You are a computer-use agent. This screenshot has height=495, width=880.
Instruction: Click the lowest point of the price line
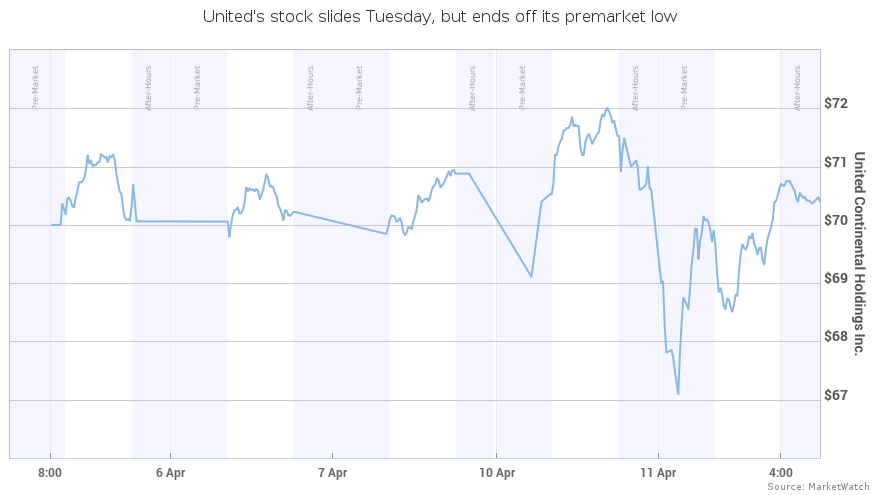(x=678, y=393)
